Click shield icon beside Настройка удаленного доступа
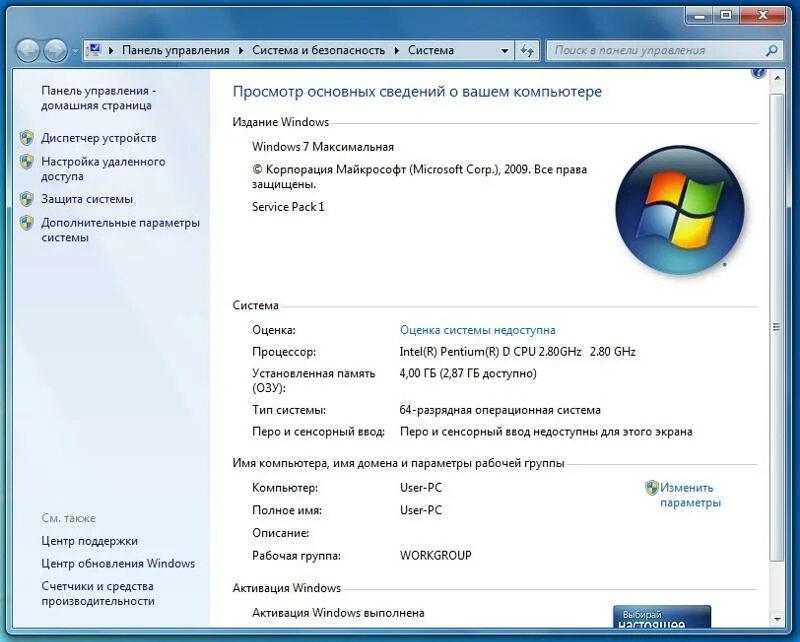 point(27,162)
